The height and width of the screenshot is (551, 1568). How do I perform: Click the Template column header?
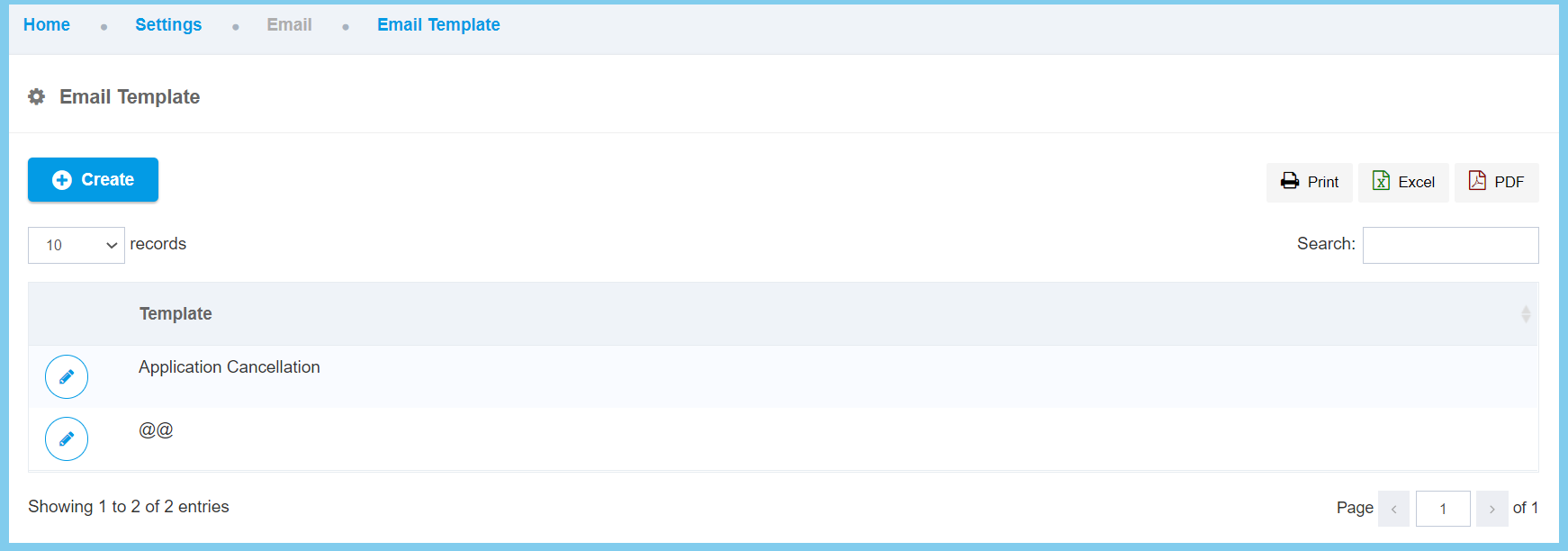click(176, 314)
